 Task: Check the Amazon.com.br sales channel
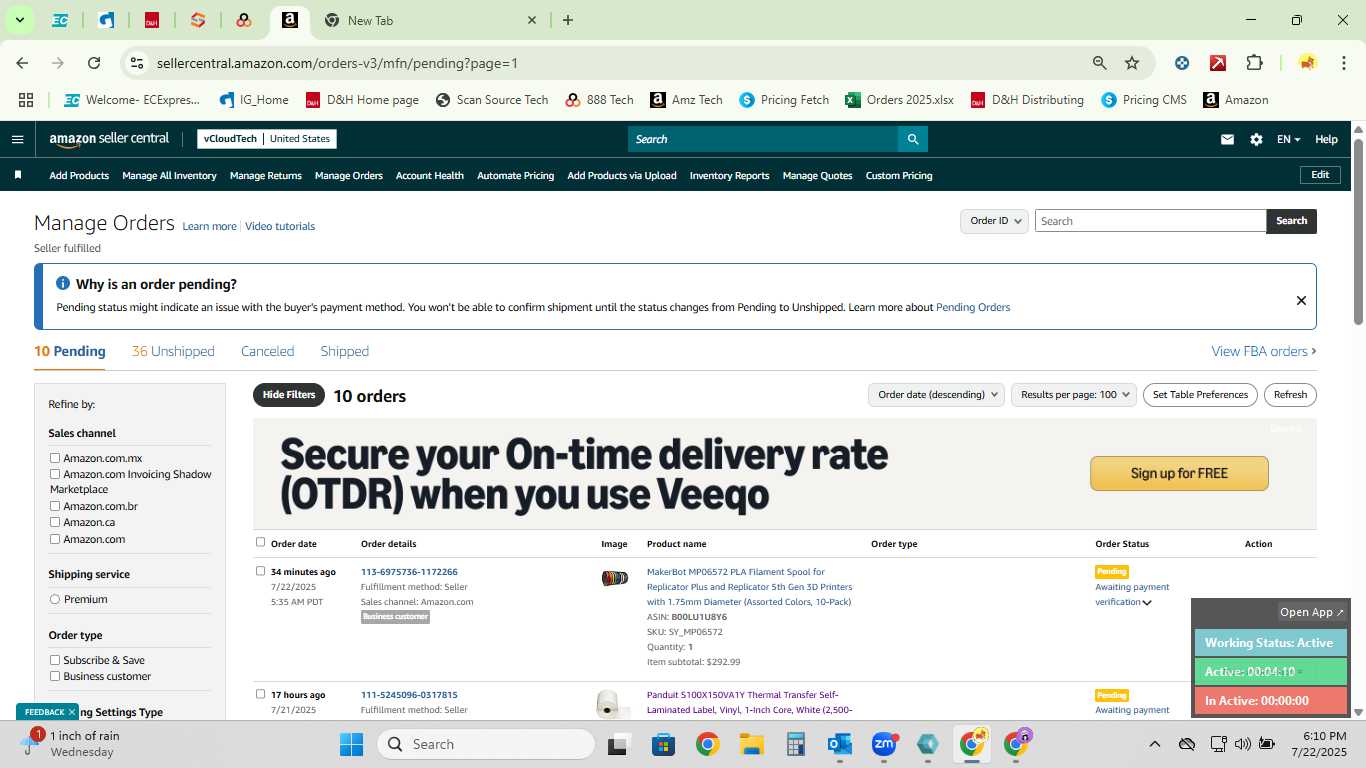(x=55, y=506)
